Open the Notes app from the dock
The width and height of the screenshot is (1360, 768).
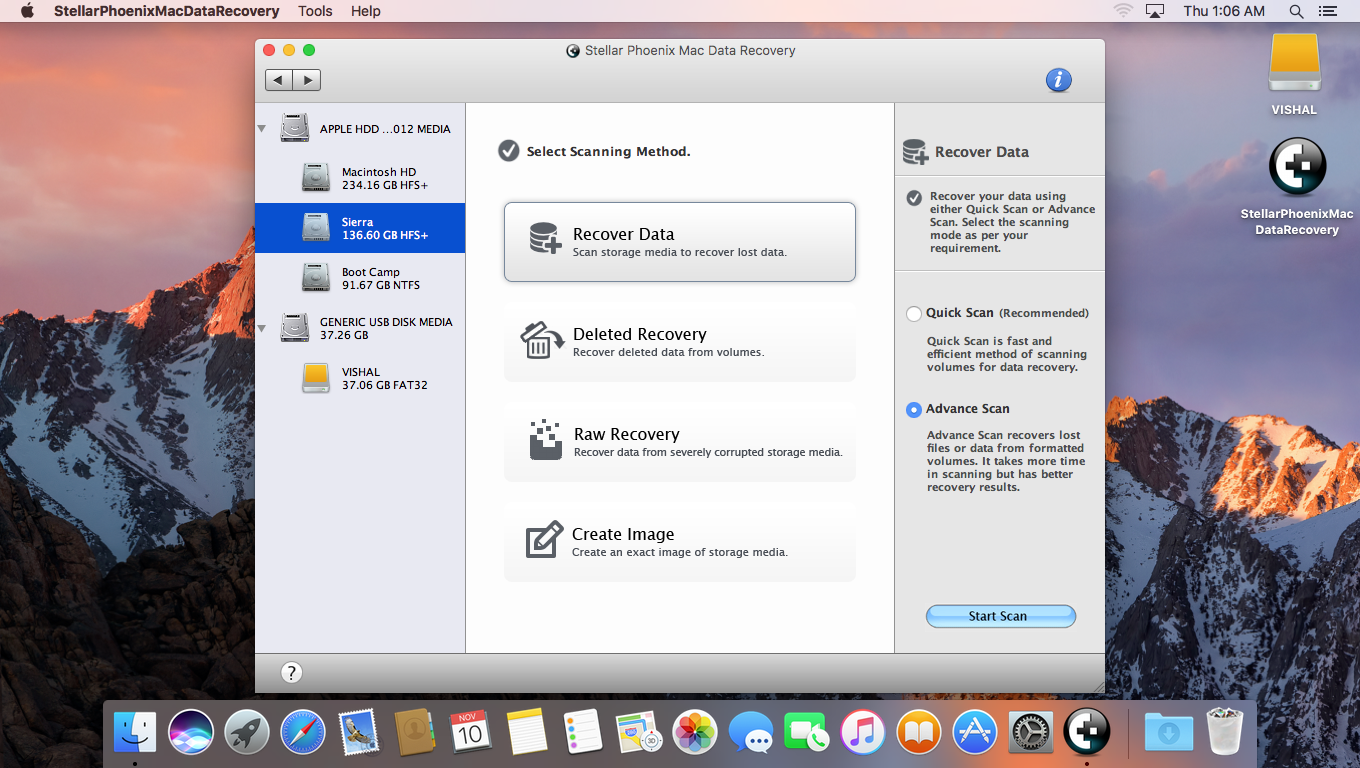pyautogui.click(x=527, y=732)
